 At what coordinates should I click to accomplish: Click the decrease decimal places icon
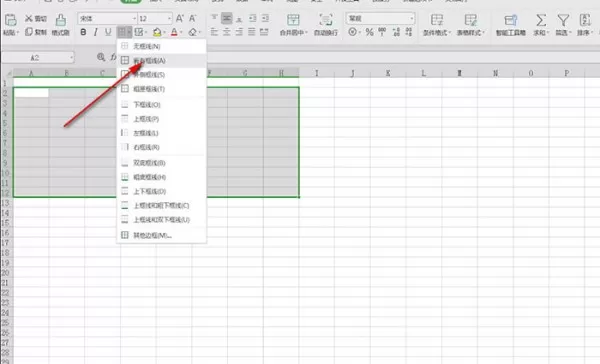click(x=409, y=32)
